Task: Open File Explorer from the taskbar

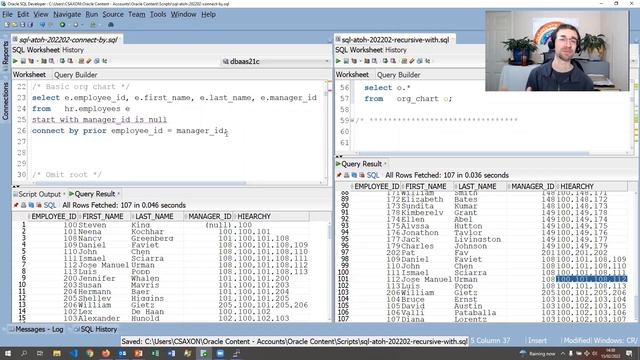Action: (57, 353)
